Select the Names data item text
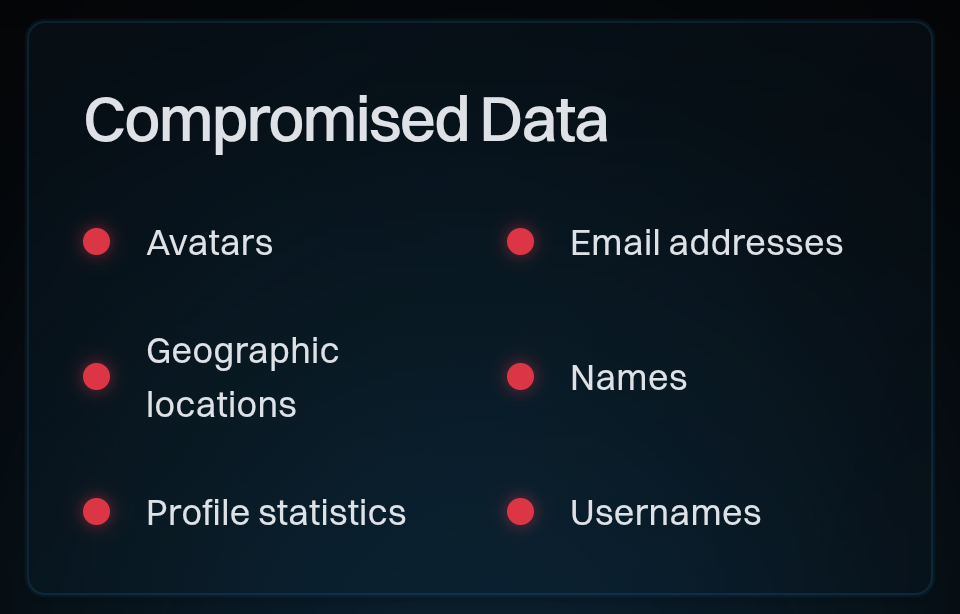The width and height of the screenshot is (960, 614). point(628,378)
